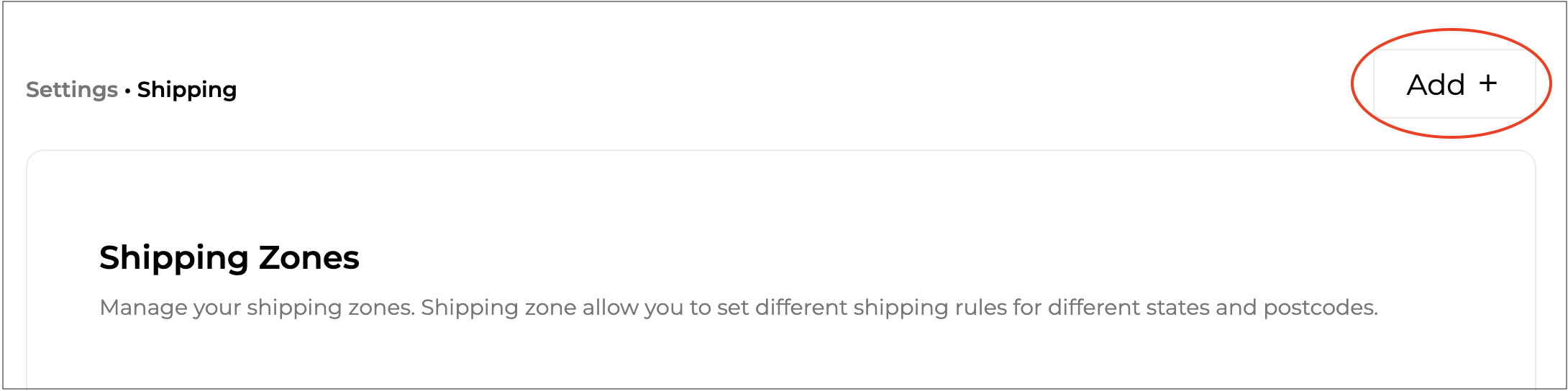Click the circled Add button

click(1453, 84)
